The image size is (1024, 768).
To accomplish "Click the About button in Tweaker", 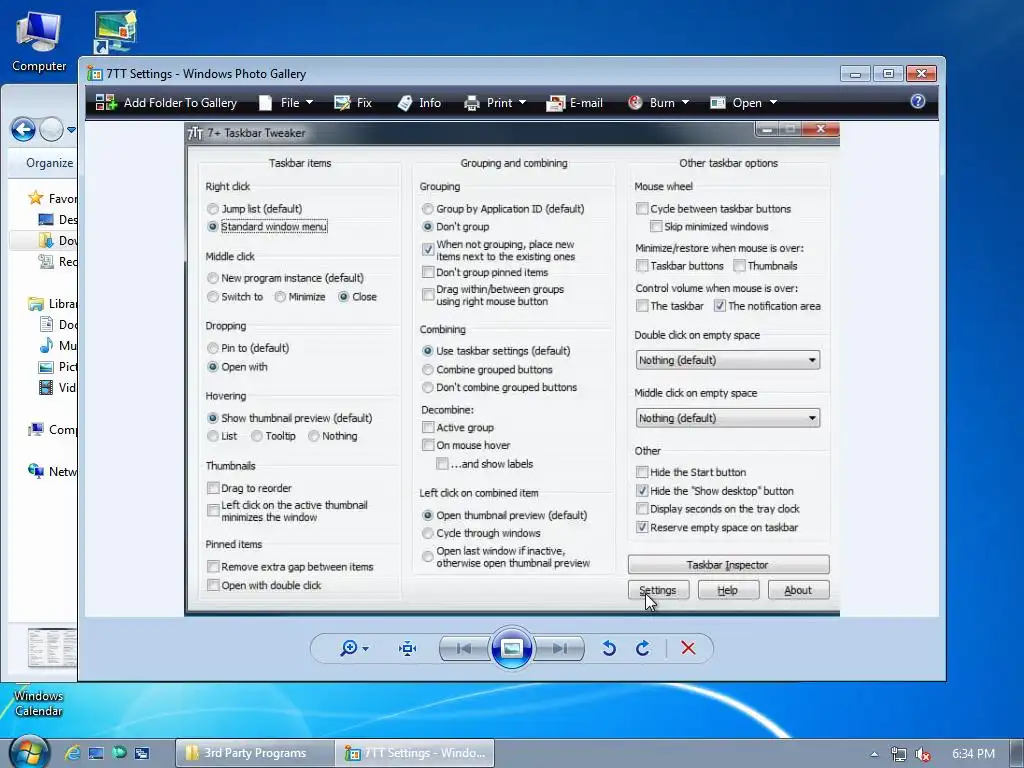I will click(798, 590).
